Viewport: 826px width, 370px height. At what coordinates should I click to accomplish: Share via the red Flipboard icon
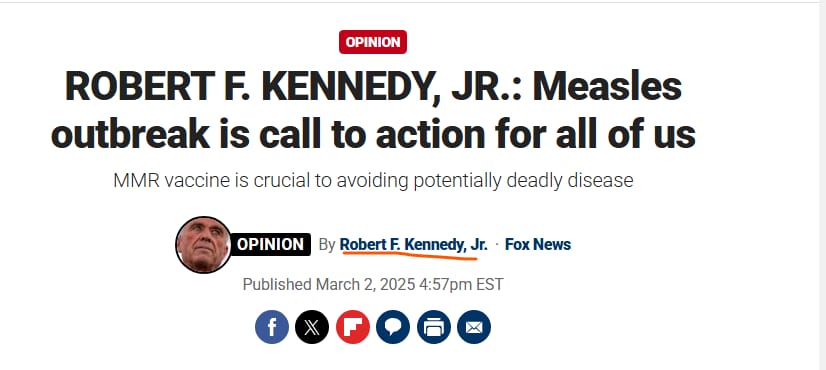353,327
